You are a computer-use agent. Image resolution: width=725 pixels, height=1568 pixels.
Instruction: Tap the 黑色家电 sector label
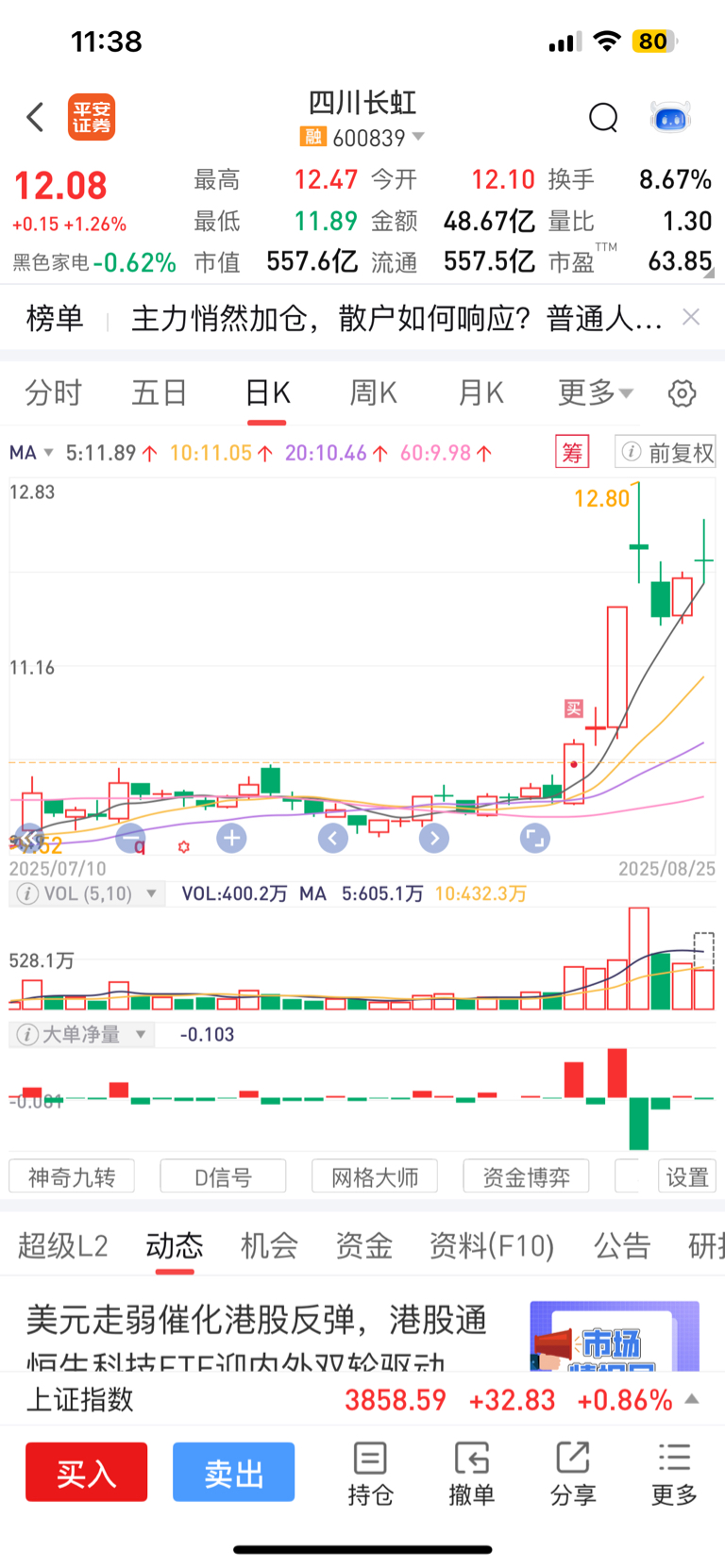(52, 262)
